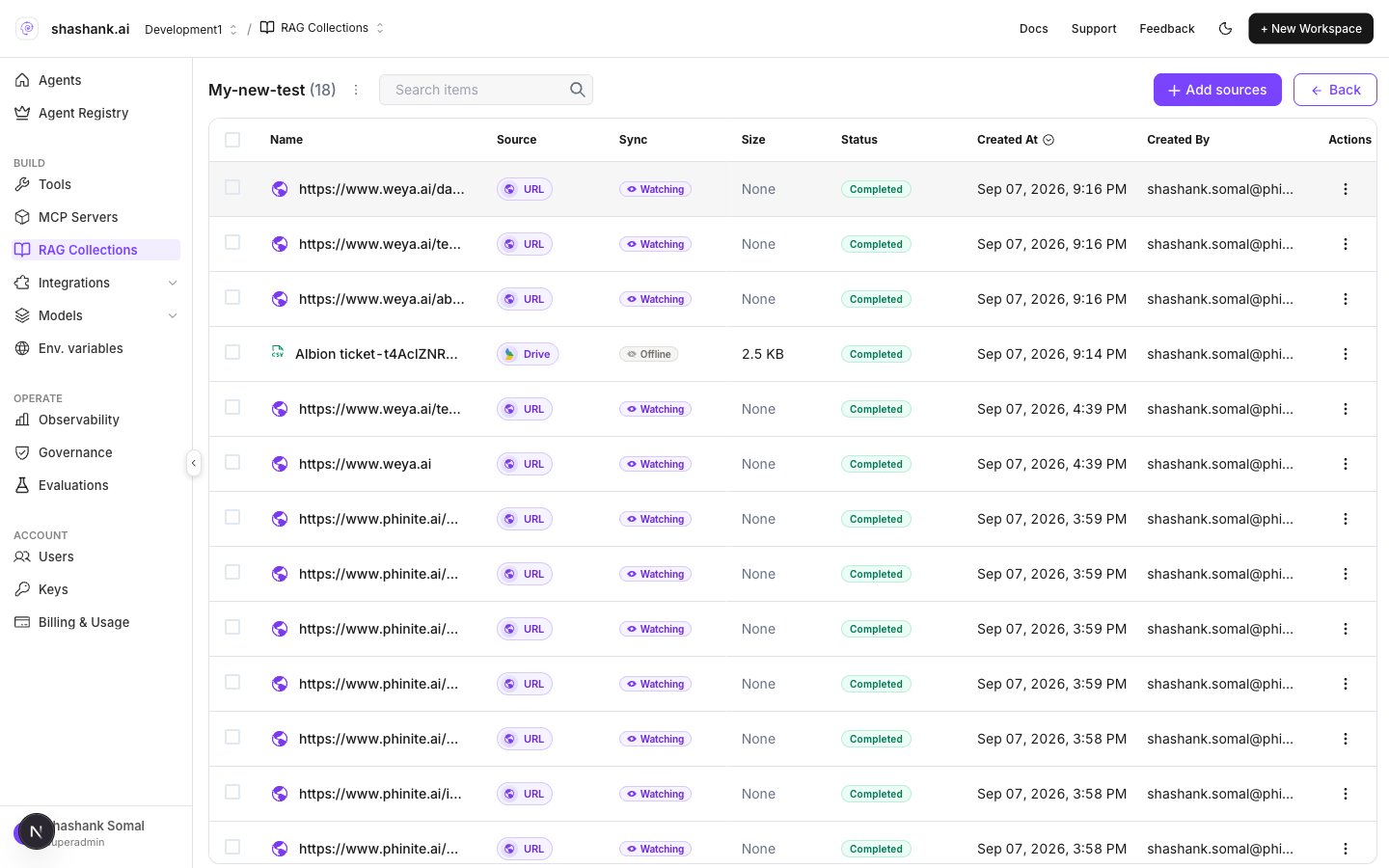Viewport: 1389px width, 868px height.
Task: Click the Status column header
Action: pos(859,140)
